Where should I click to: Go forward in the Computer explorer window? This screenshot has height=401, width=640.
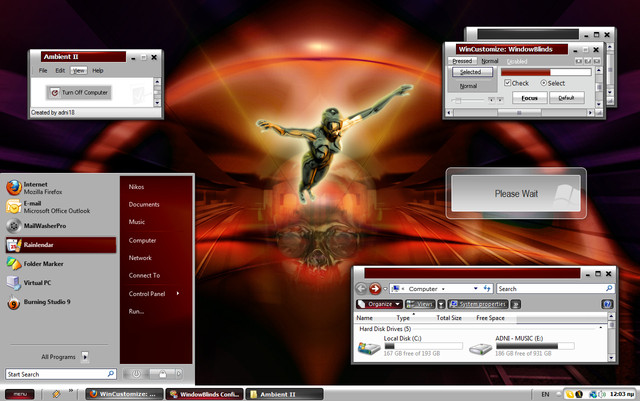coord(375,289)
